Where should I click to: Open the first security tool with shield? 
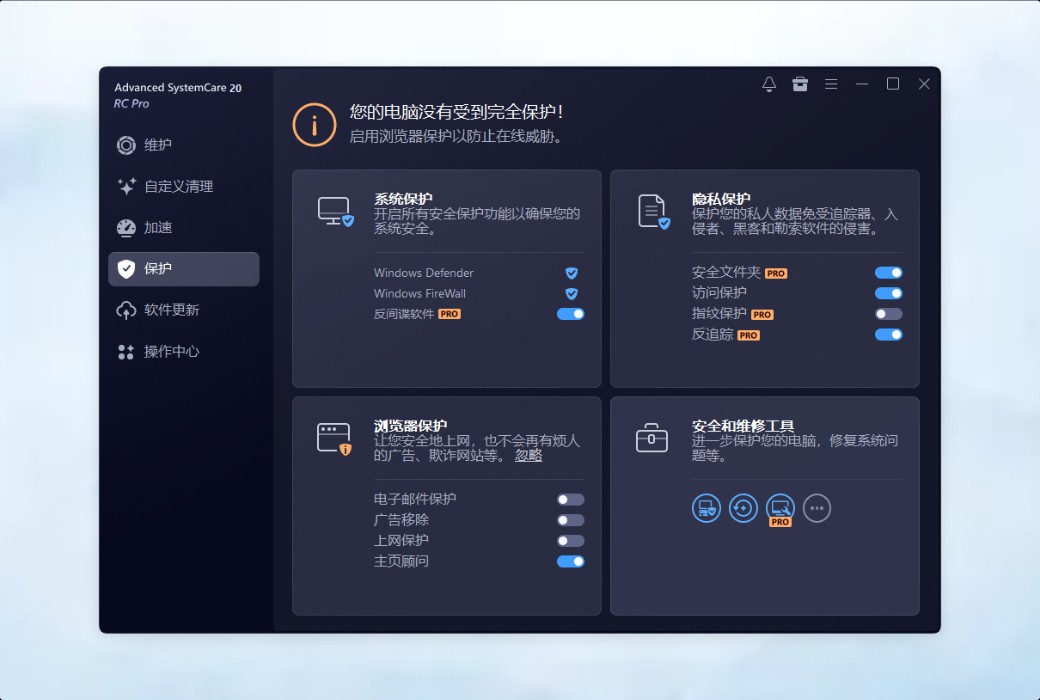pyautogui.click(x=706, y=508)
